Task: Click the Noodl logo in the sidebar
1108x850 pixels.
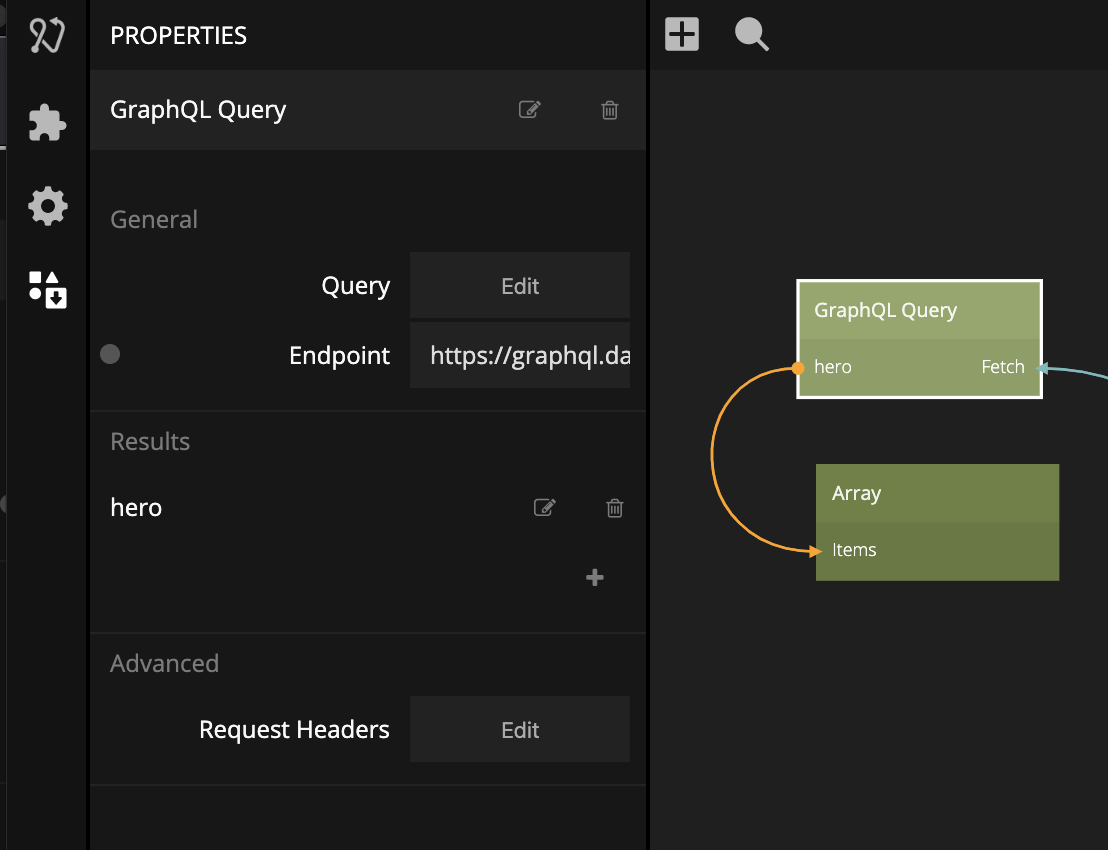Action: coord(46,36)
